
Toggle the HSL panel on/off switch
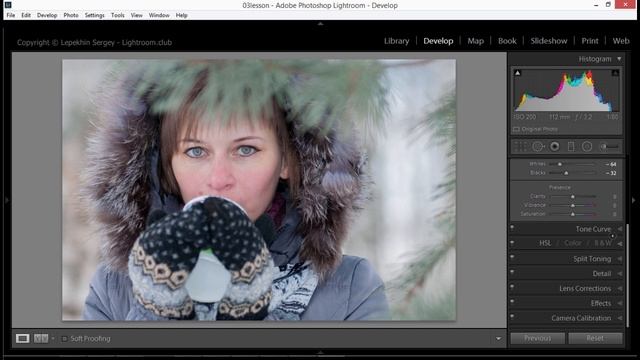[x=512, y=242]
